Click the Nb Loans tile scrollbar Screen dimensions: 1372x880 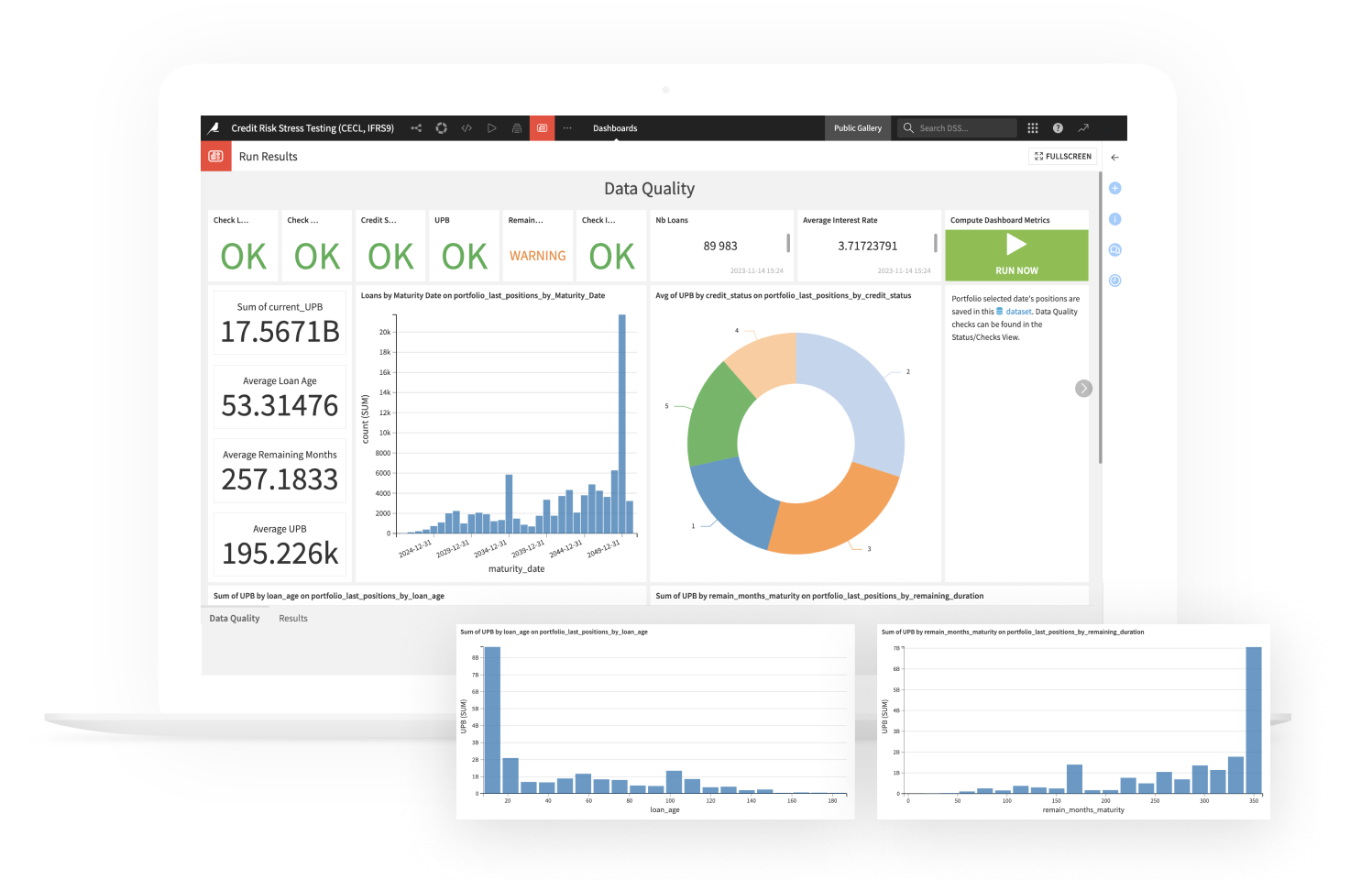(788, 243)
